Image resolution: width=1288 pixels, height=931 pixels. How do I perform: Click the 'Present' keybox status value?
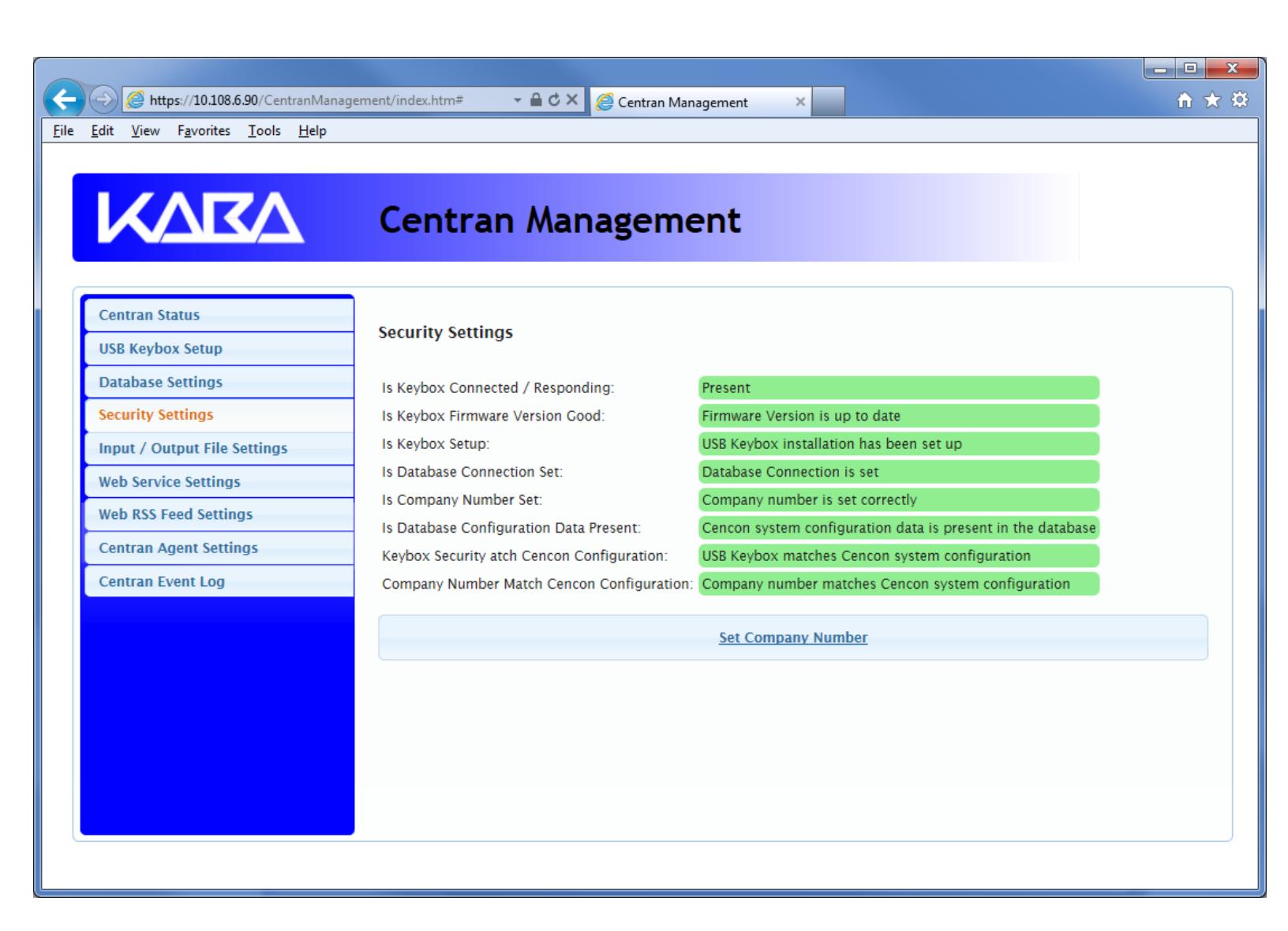(899, 388)
